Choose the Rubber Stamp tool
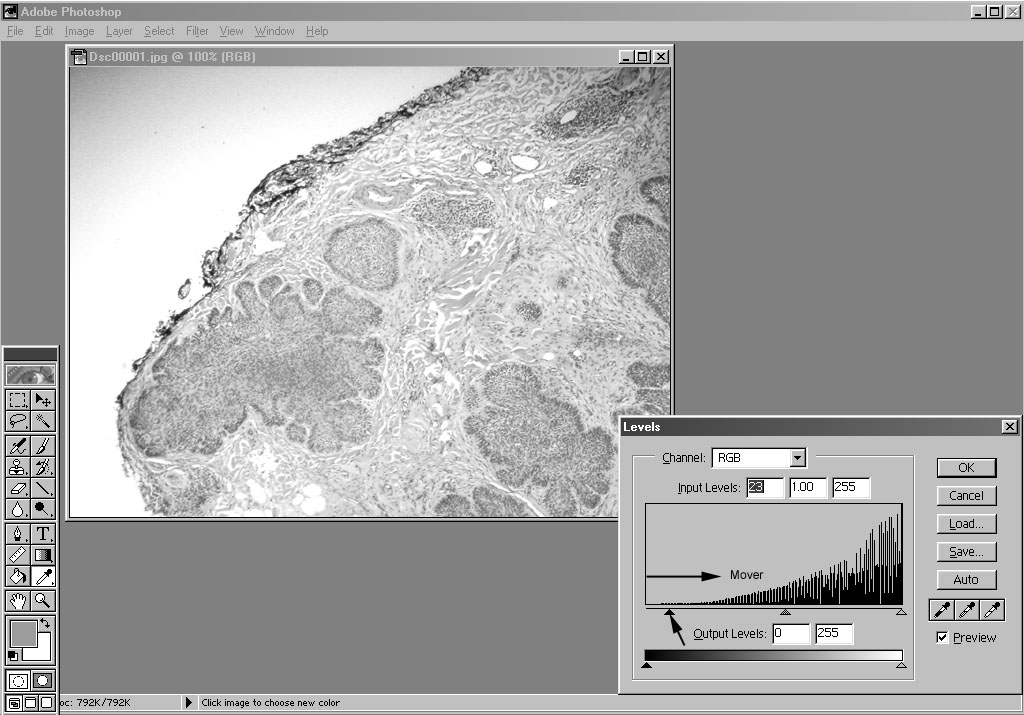Image resolution: width=1024 pixels, height=715 pixels. click(18, 467)
